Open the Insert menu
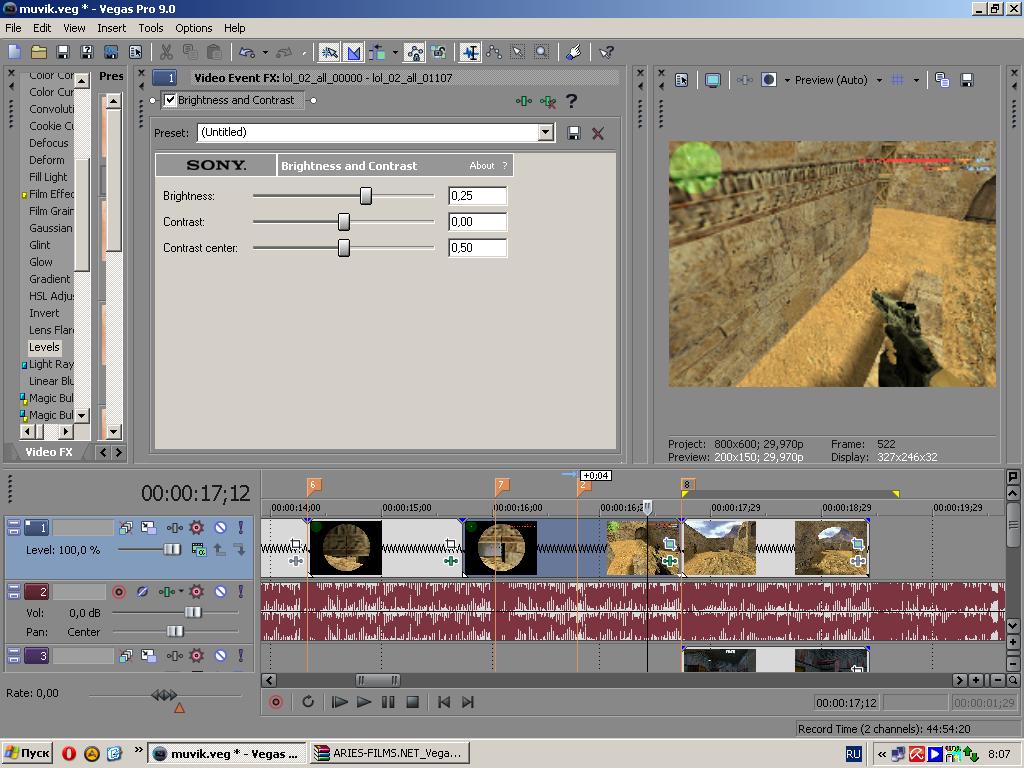This screenshot has height=768, width=1024. pyautogui.click(x=111, y=28)
